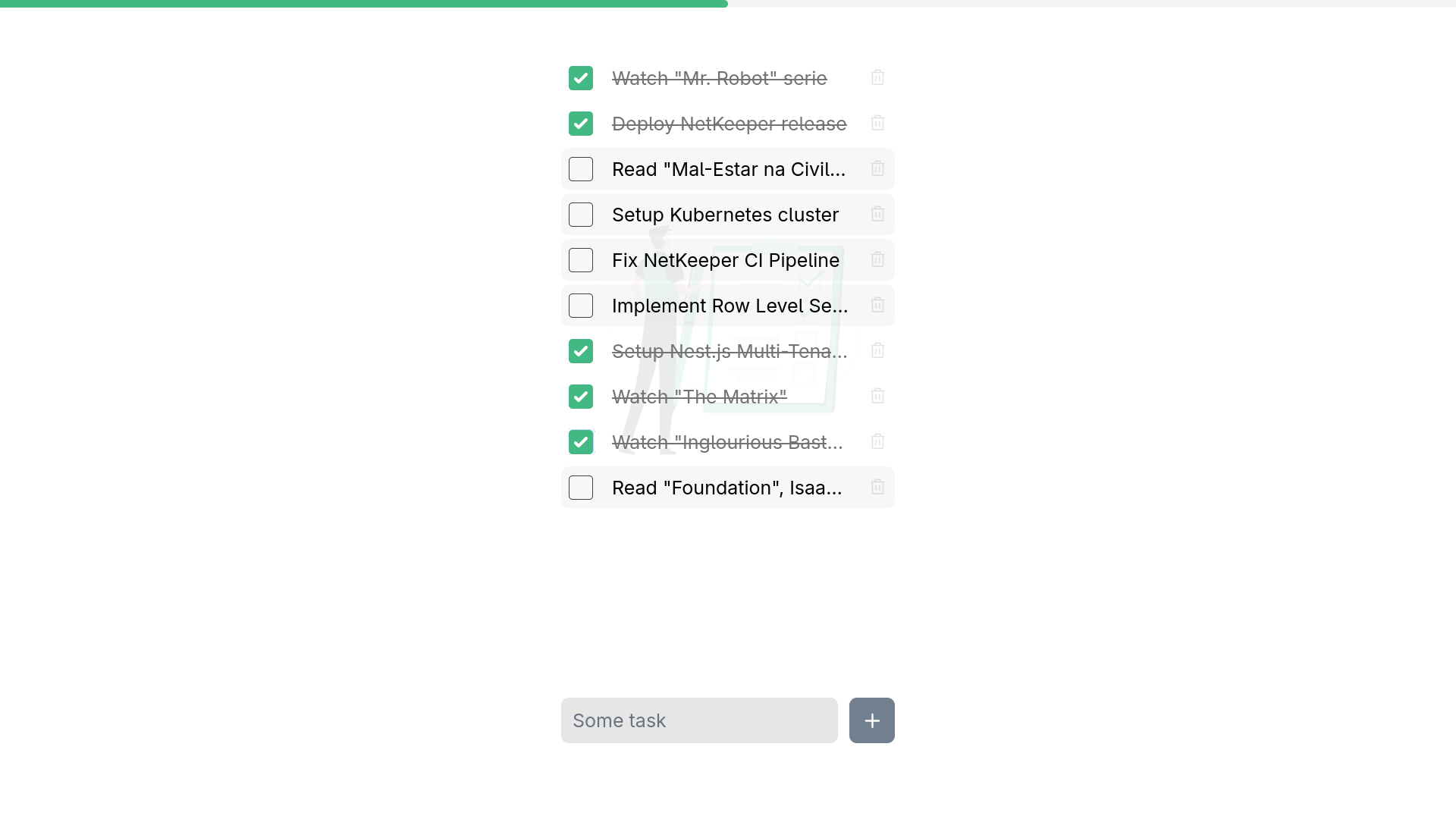Delete the Fix NetKeeper CI Pipeline task

tap(877, 259)
